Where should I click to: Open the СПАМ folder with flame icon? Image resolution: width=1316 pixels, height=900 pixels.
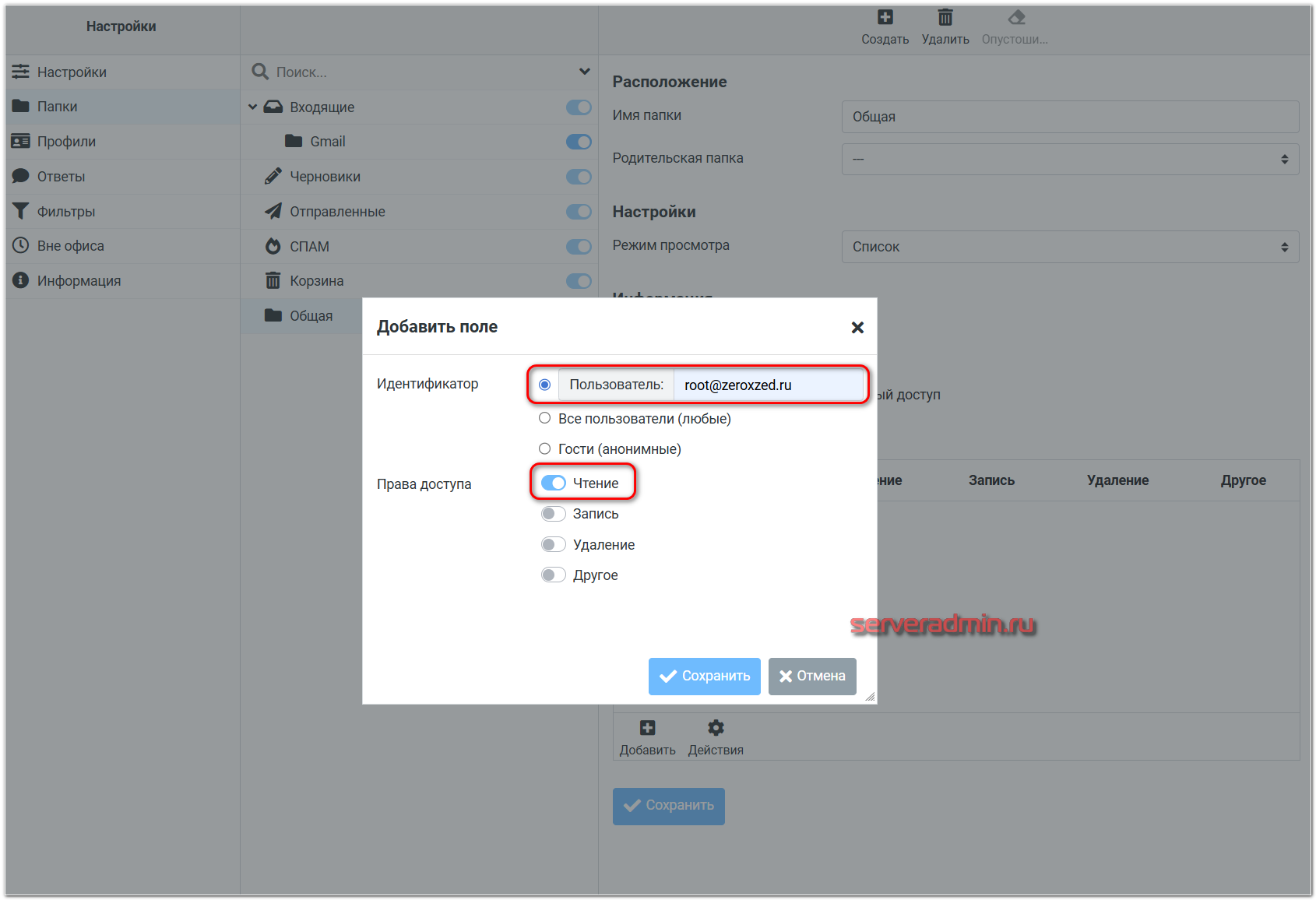point(273,247)
